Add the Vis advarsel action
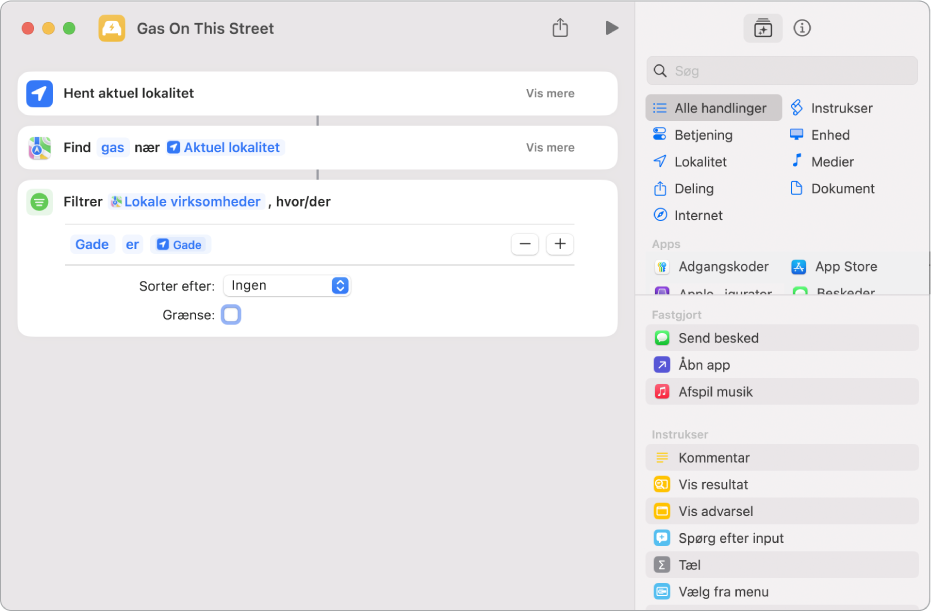931x612 pixels. click(782, 511)
